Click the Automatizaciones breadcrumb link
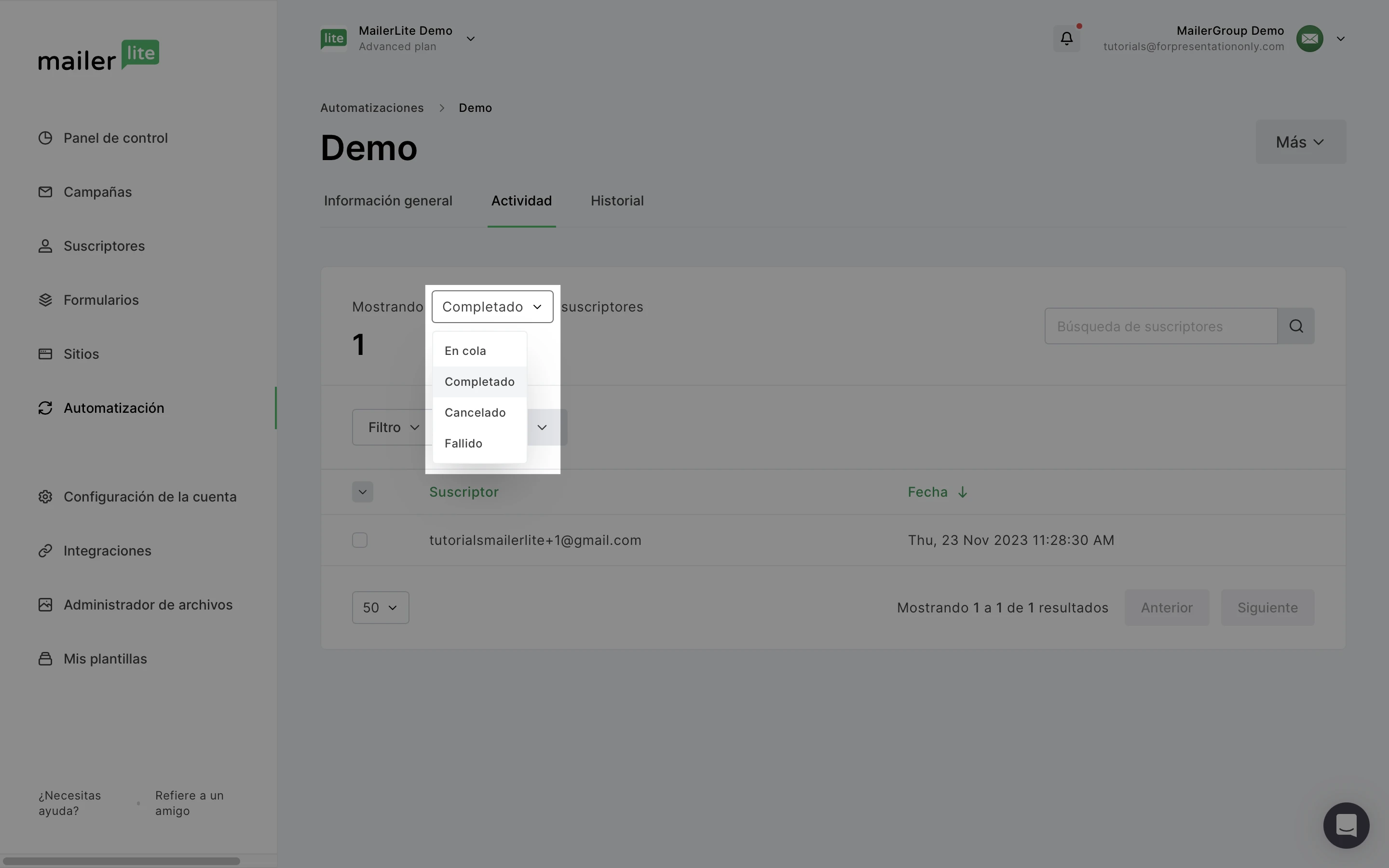The width and height of the screenshot is (1389, 868). pyautogui.click(x=372, y=108)
